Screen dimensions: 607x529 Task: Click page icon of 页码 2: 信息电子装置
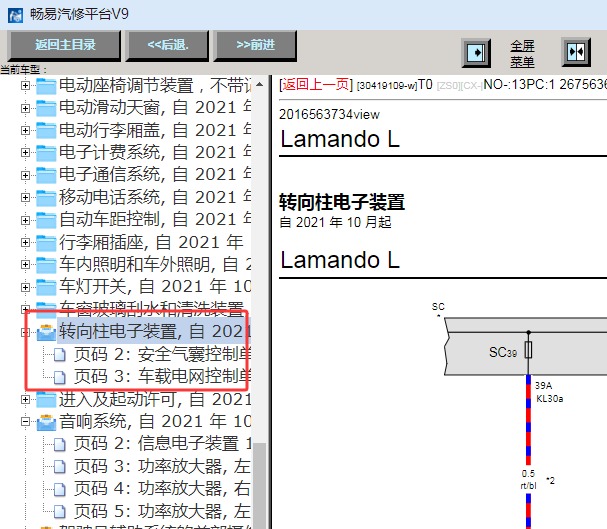pyautogui.click(x=60, y=444)
